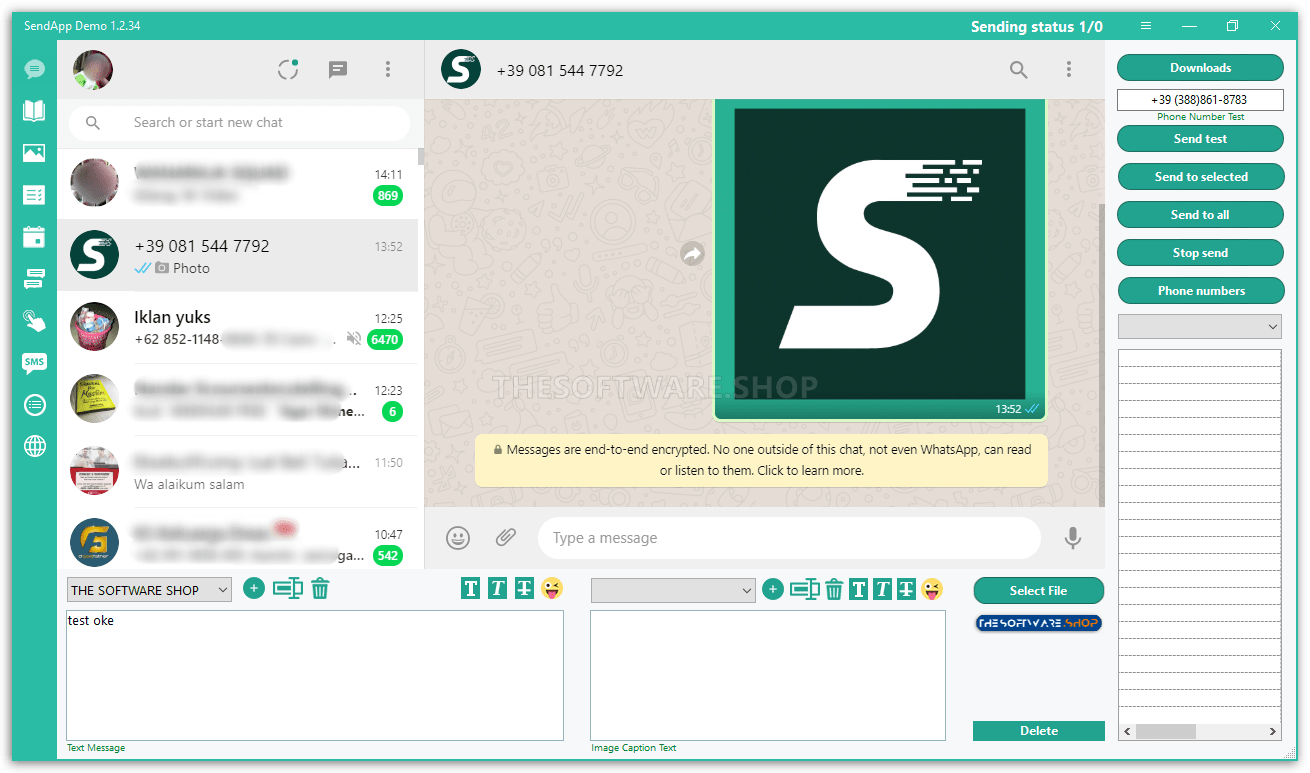
Task: Open the sent S logo photo
Action: tap(880, 254)
